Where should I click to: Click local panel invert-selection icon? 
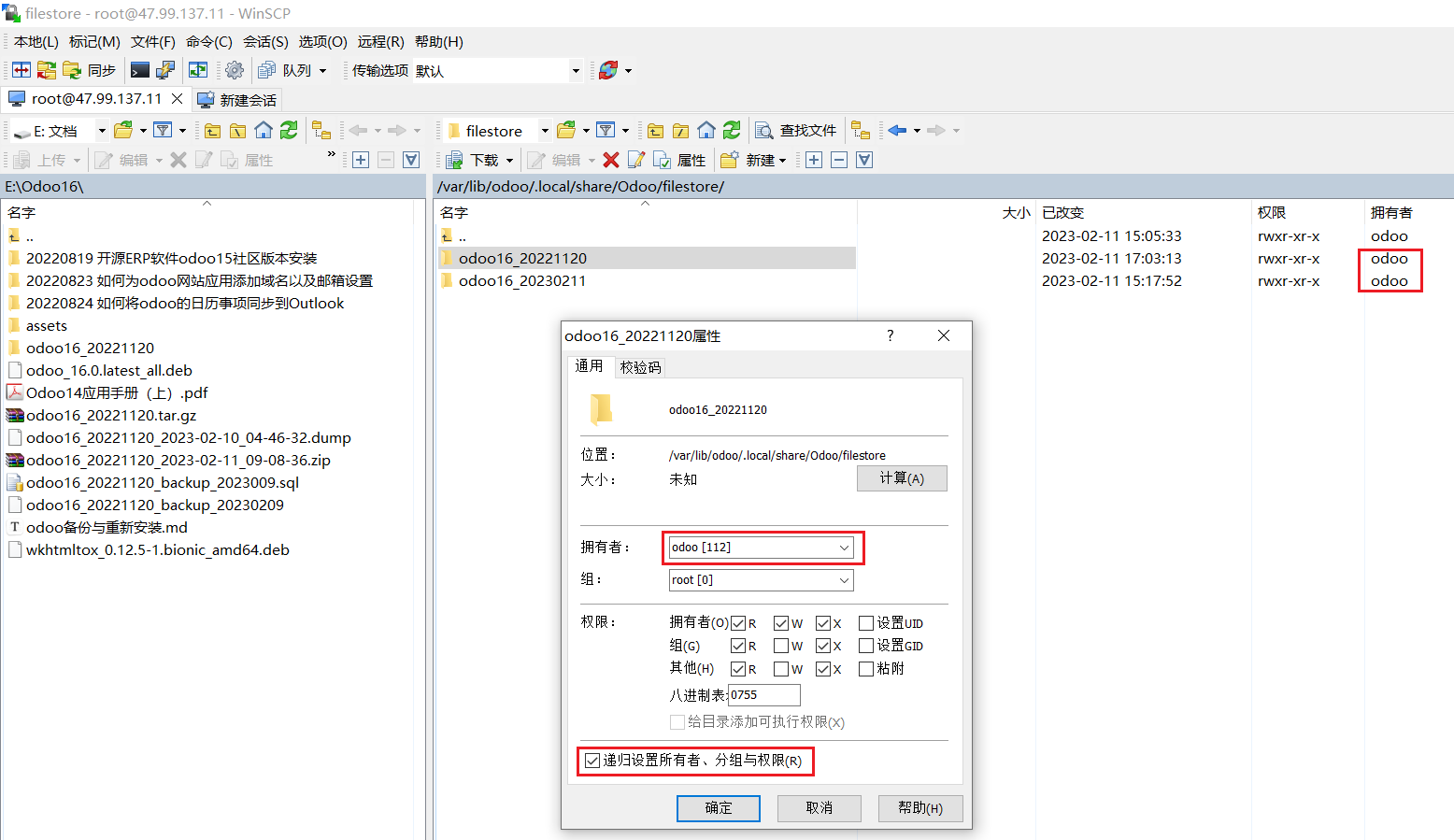pyautogui.click(x=411, y=160)
